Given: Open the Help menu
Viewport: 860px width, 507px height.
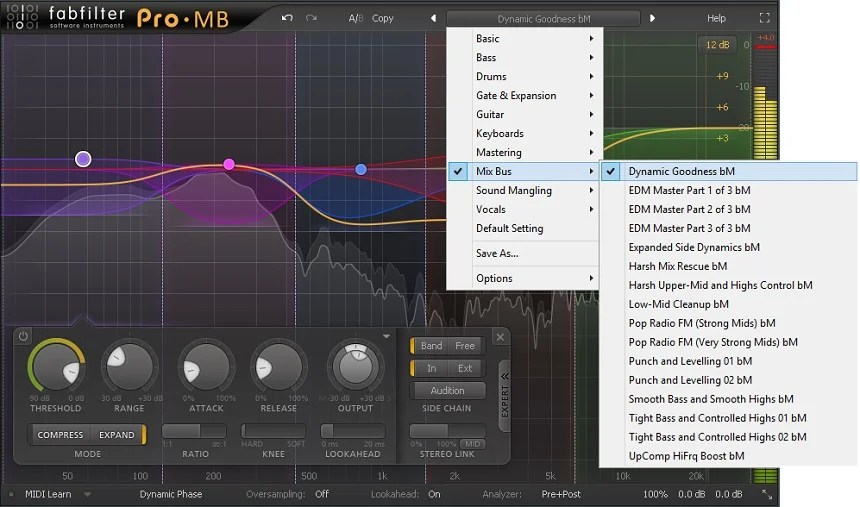Looking at the screenshot, I should click(x=716, y=18).
